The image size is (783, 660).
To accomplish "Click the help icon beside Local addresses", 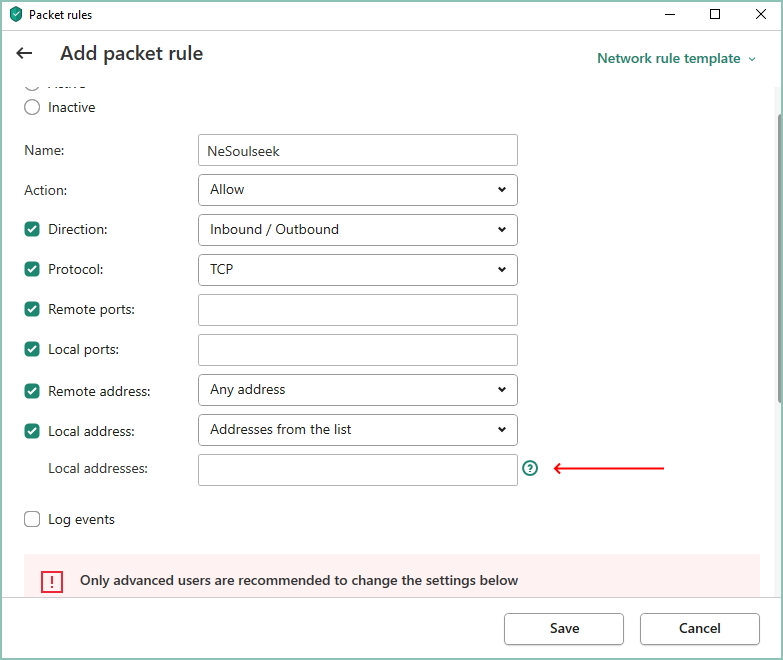I will pos(530,468).
